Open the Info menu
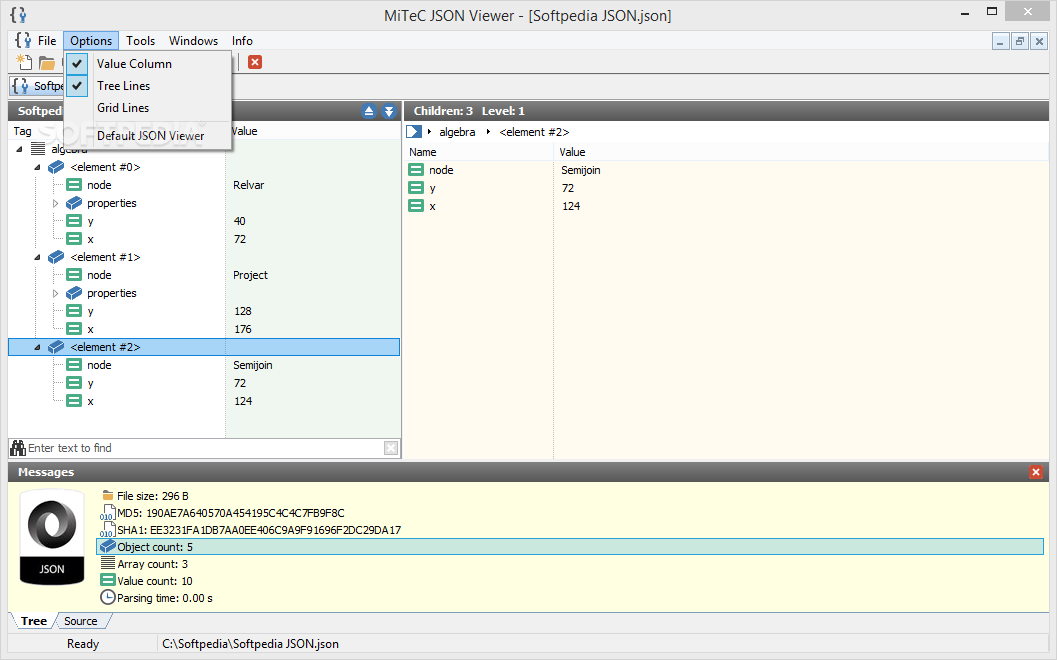This screenshot has width=1057, height=660. tap(242, 40)
